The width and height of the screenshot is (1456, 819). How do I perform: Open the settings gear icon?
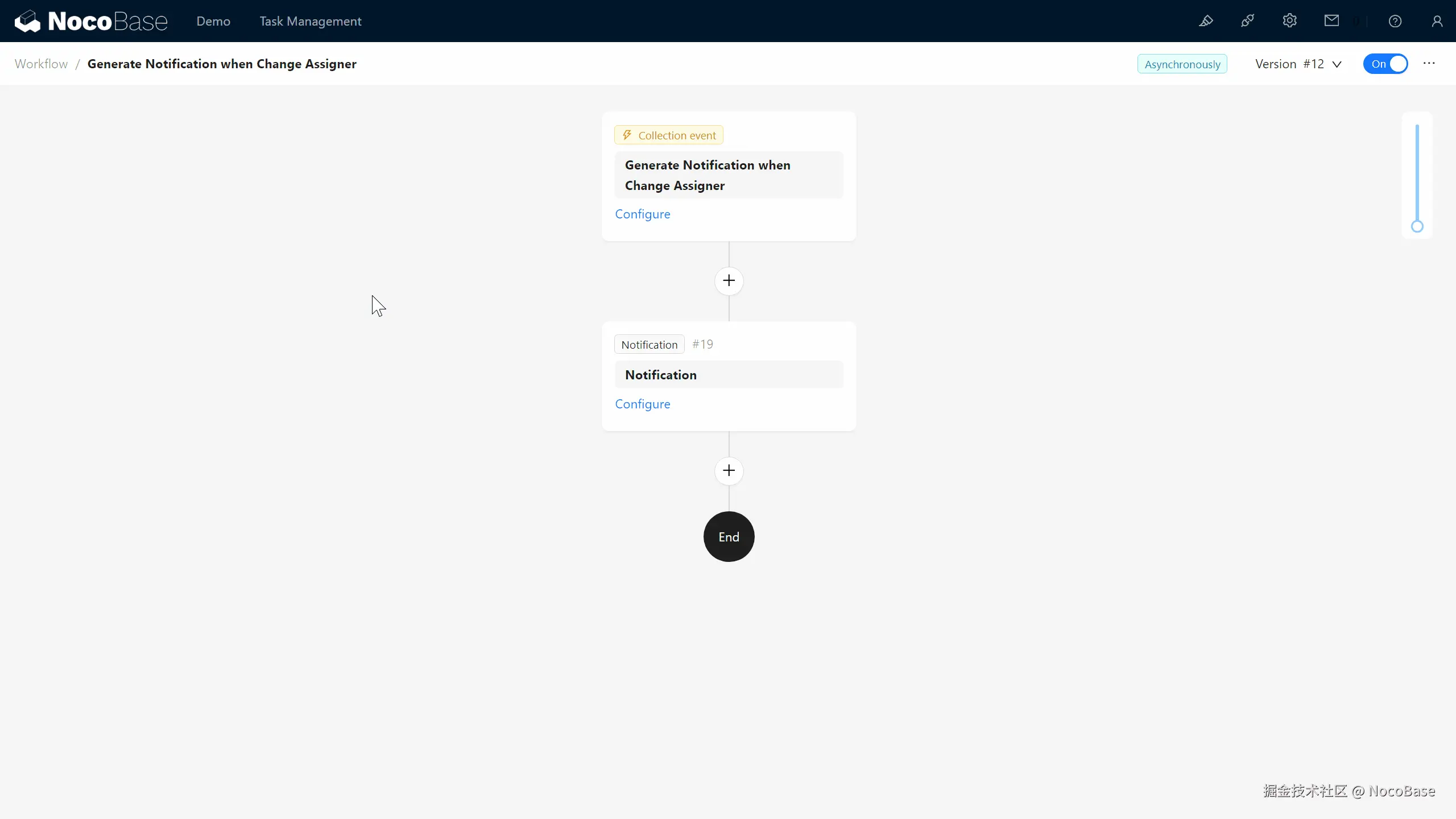pos(1289,21)
